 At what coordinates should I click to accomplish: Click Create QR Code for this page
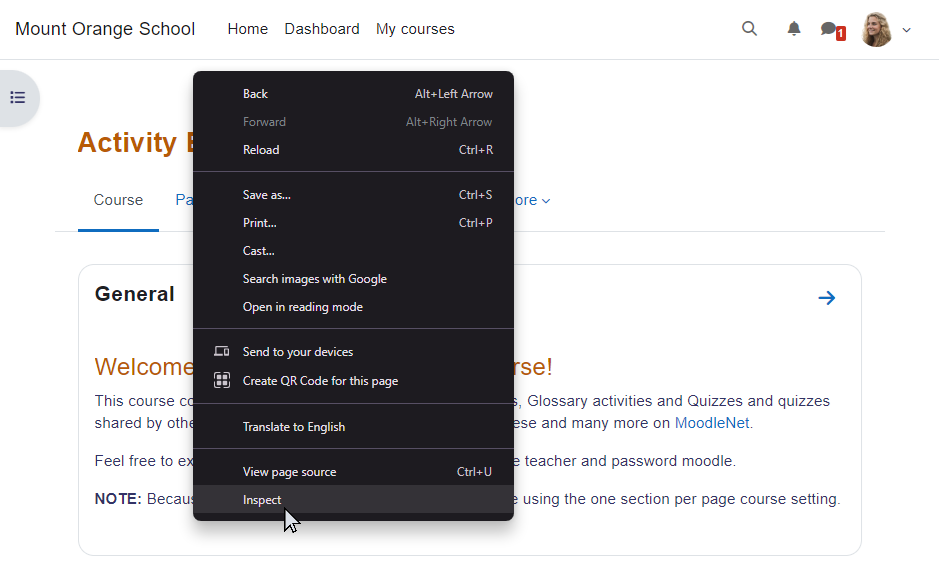pyautogui.click(x=321, y=381)
